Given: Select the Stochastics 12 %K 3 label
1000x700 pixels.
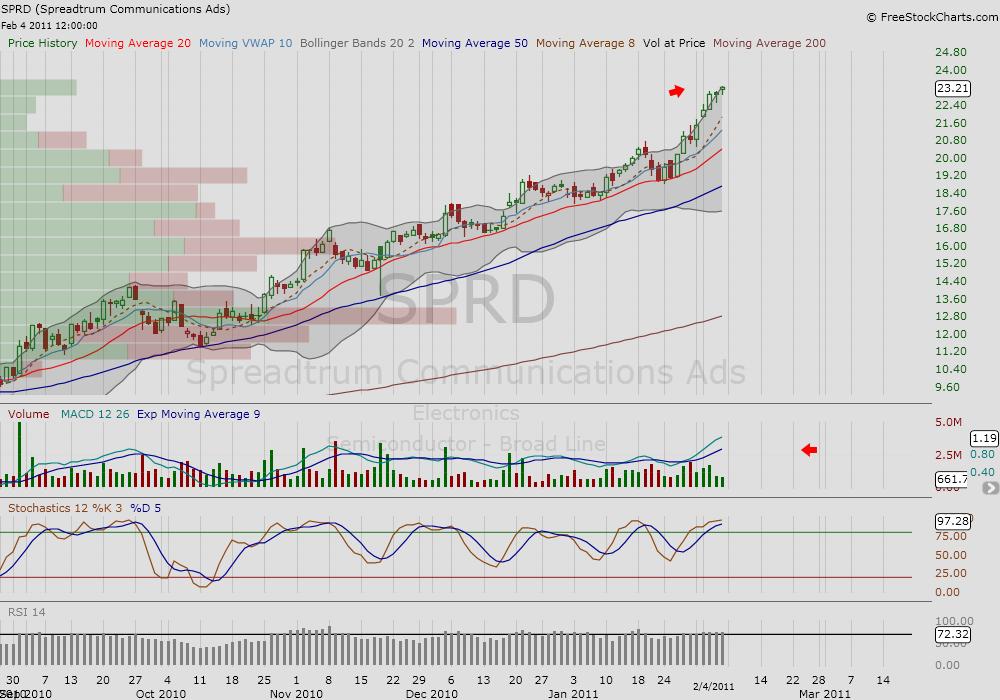Looking at the screenshot, I should click(x=65, y=508).
